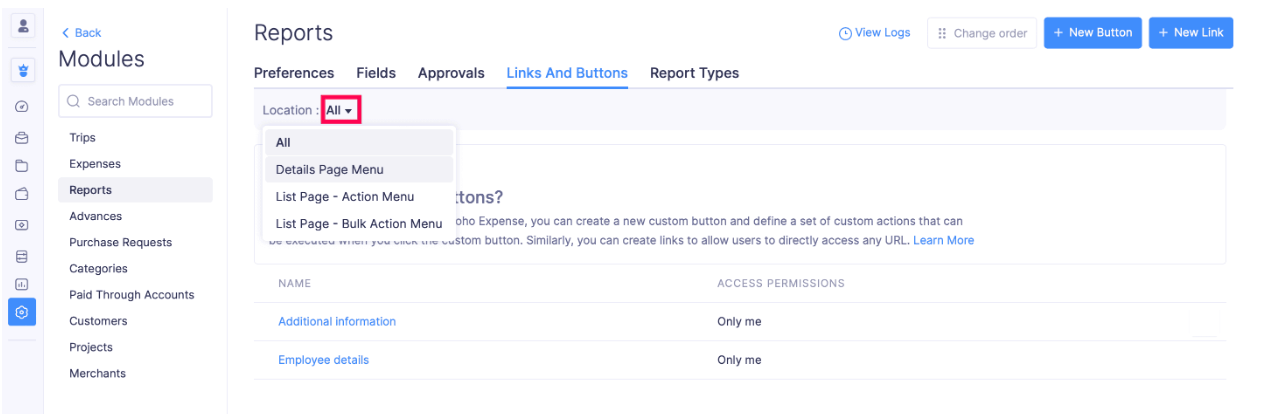Click the Analytics chart icon in sidebar
Image resolution: width=1276 pixels, height=414 pixels.
tap(22, 284)
